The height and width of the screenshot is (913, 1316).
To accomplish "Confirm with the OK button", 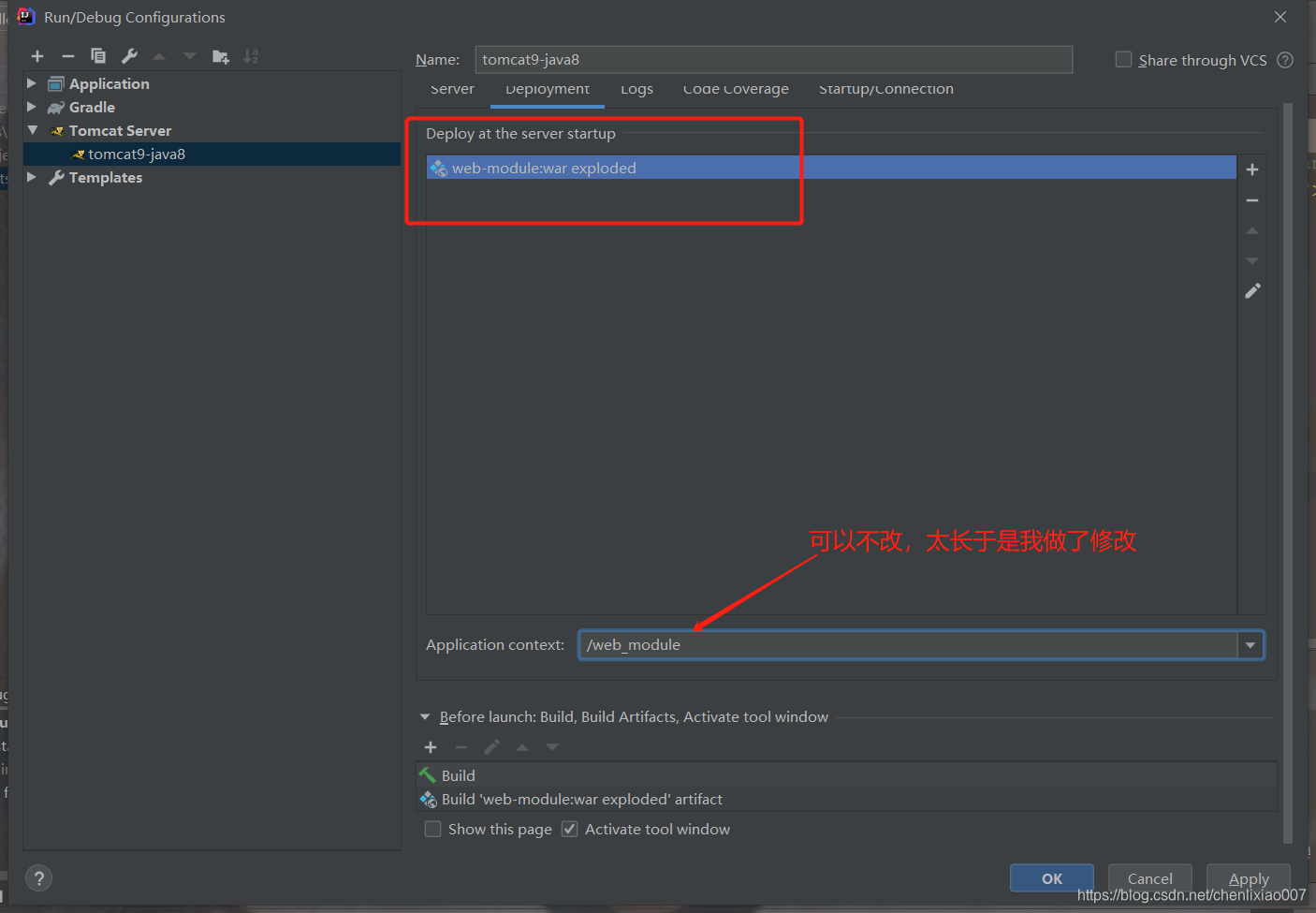I will tap(1052, 878).
